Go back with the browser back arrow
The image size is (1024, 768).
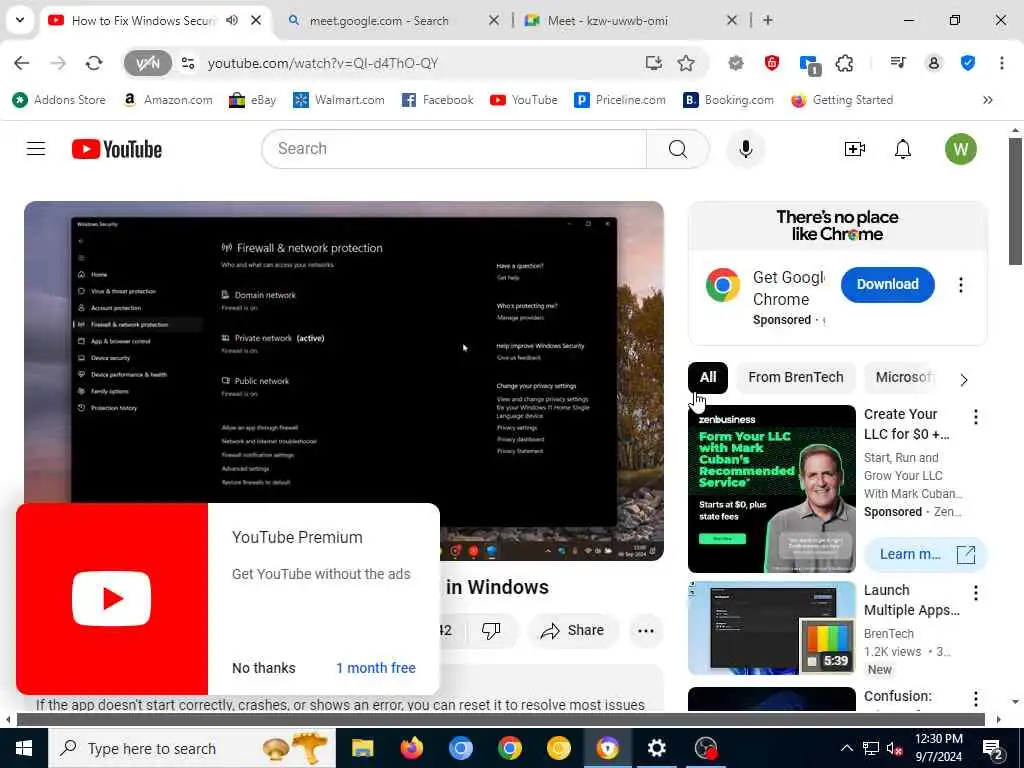click(22, 63)
